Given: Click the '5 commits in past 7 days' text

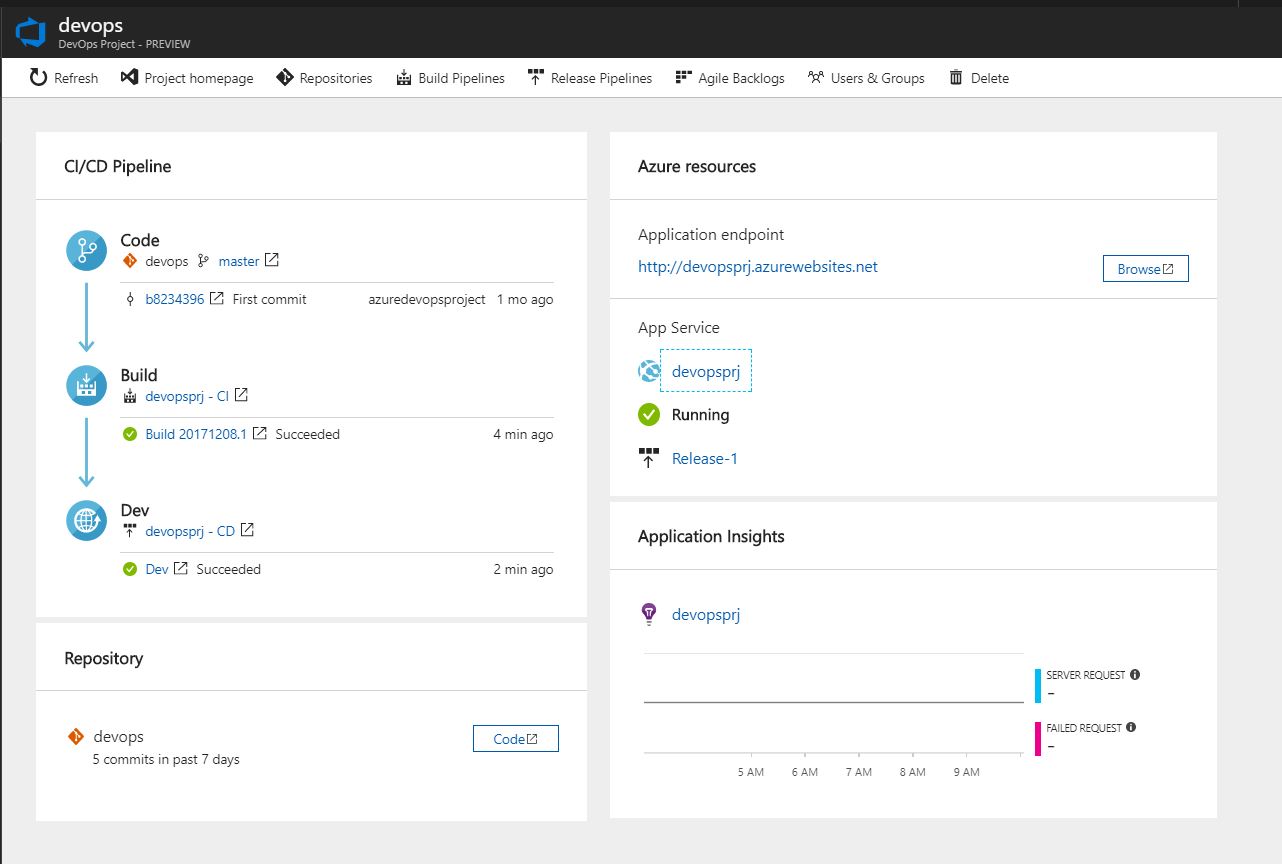Looking at the screenshot, I should pyautogui.click(x=166, y=759).
